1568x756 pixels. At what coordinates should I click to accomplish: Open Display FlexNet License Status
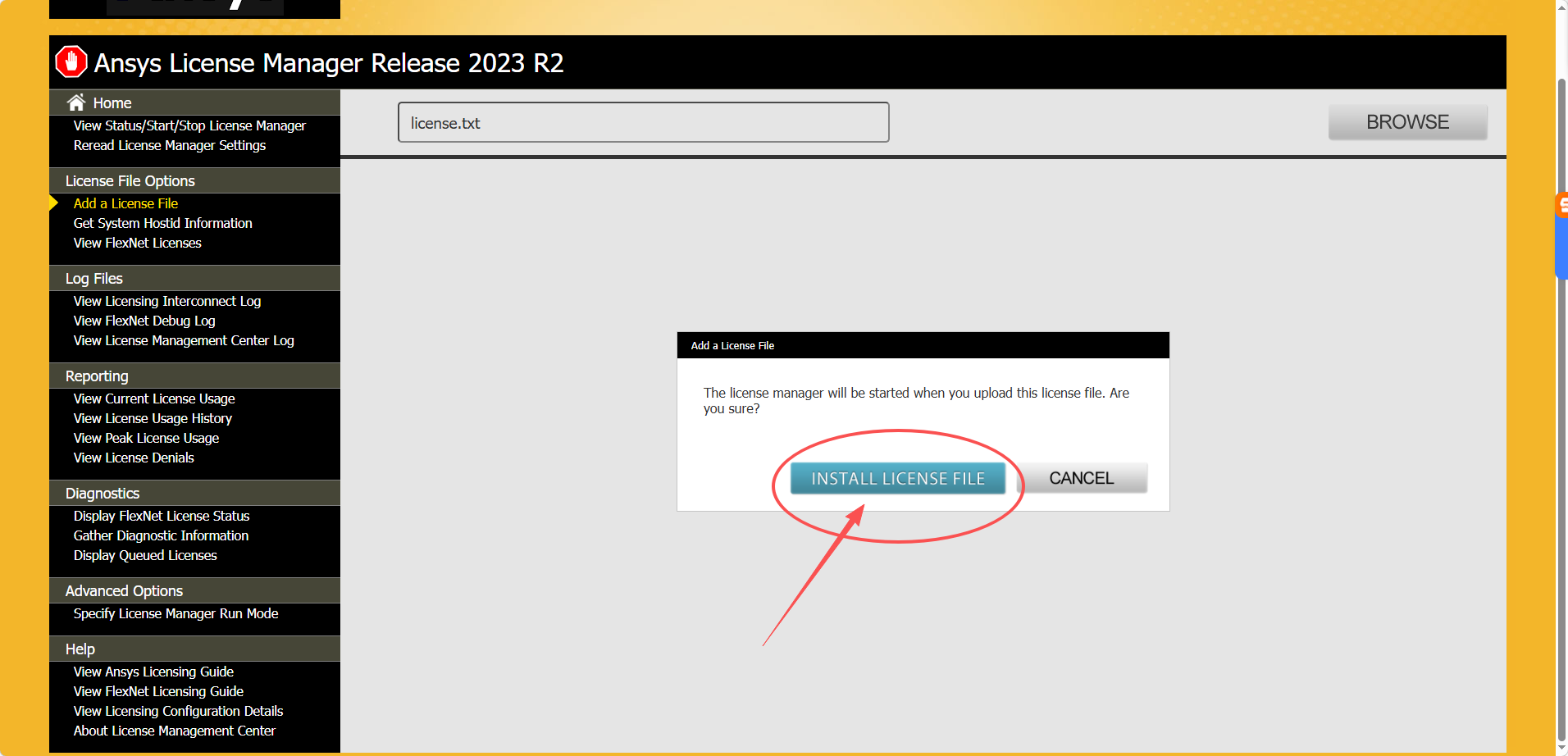(x=162, y=516)
